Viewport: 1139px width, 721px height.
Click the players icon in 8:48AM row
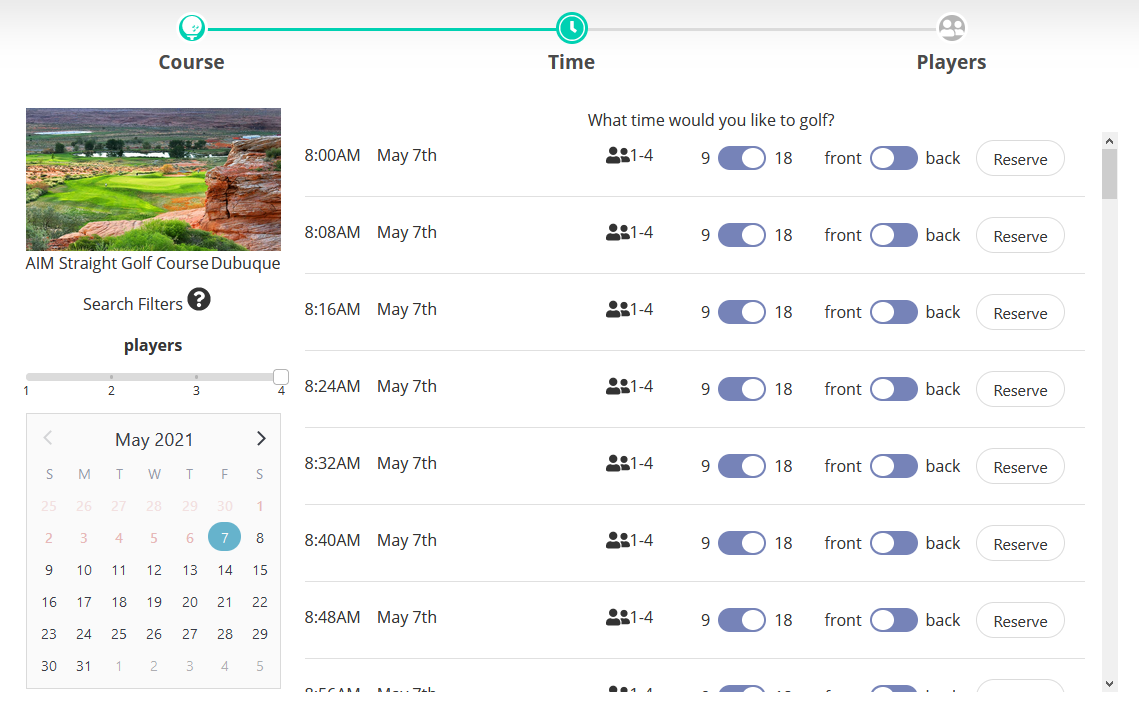click(x=617, y=616)
